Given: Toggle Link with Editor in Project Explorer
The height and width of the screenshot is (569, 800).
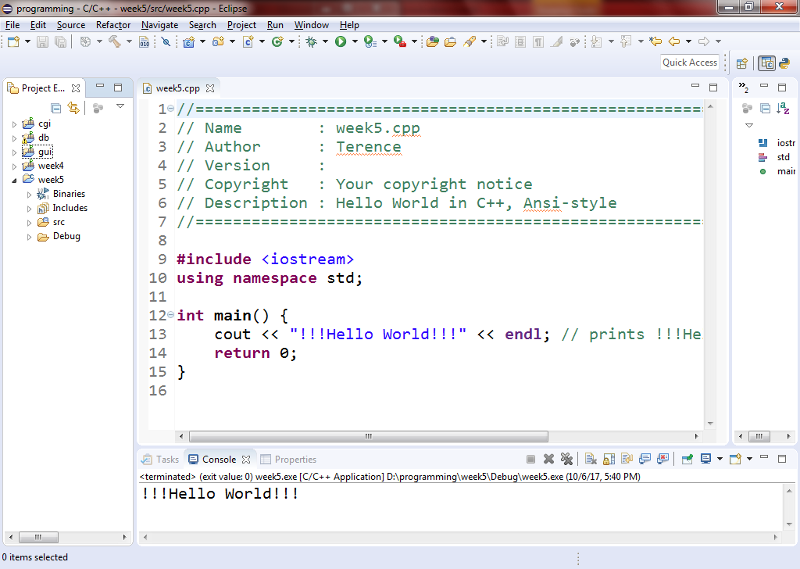Looking at the screenshot, I should point(73,108).
